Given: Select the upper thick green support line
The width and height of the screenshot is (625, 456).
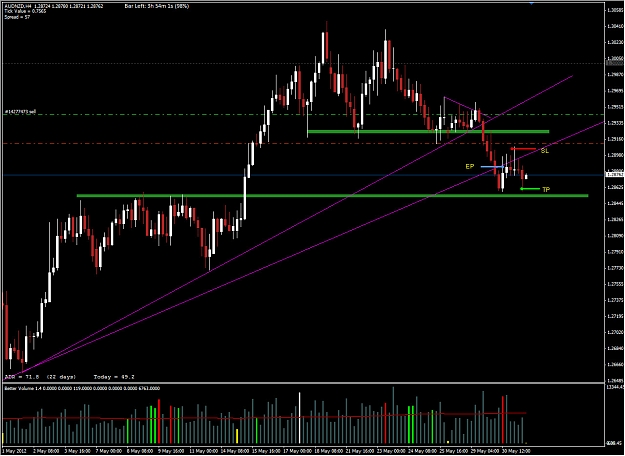Looking at the screenshot, I should coord(428,132).
